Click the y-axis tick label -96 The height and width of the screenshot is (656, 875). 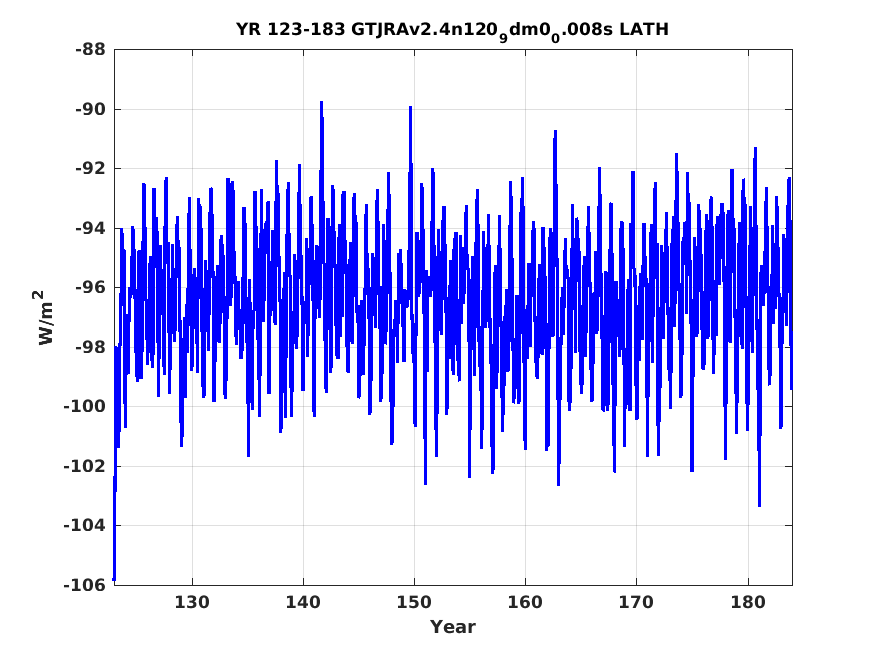(x=90, y=287)
